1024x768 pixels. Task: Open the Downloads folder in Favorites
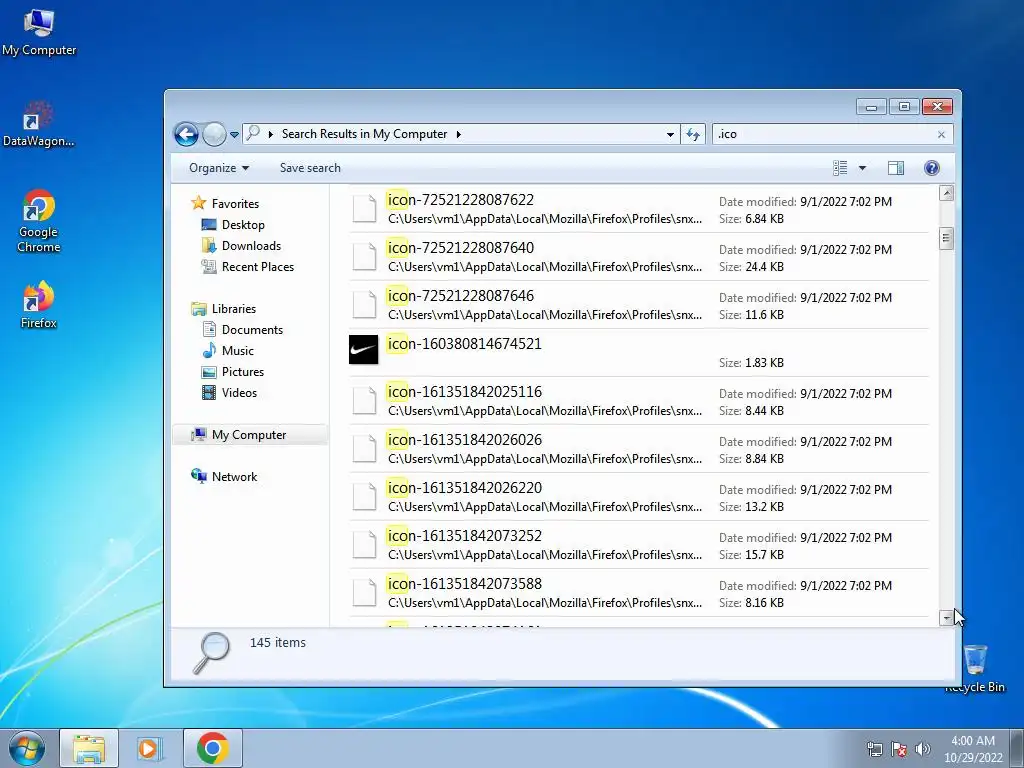pyautogui.click(x=251, y=246)
